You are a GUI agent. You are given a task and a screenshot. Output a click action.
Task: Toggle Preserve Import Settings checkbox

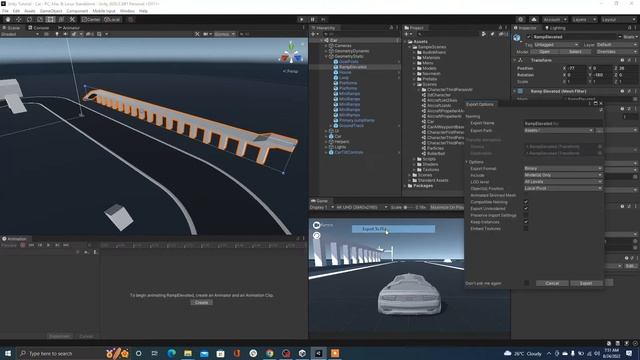[x=526, y=215]
